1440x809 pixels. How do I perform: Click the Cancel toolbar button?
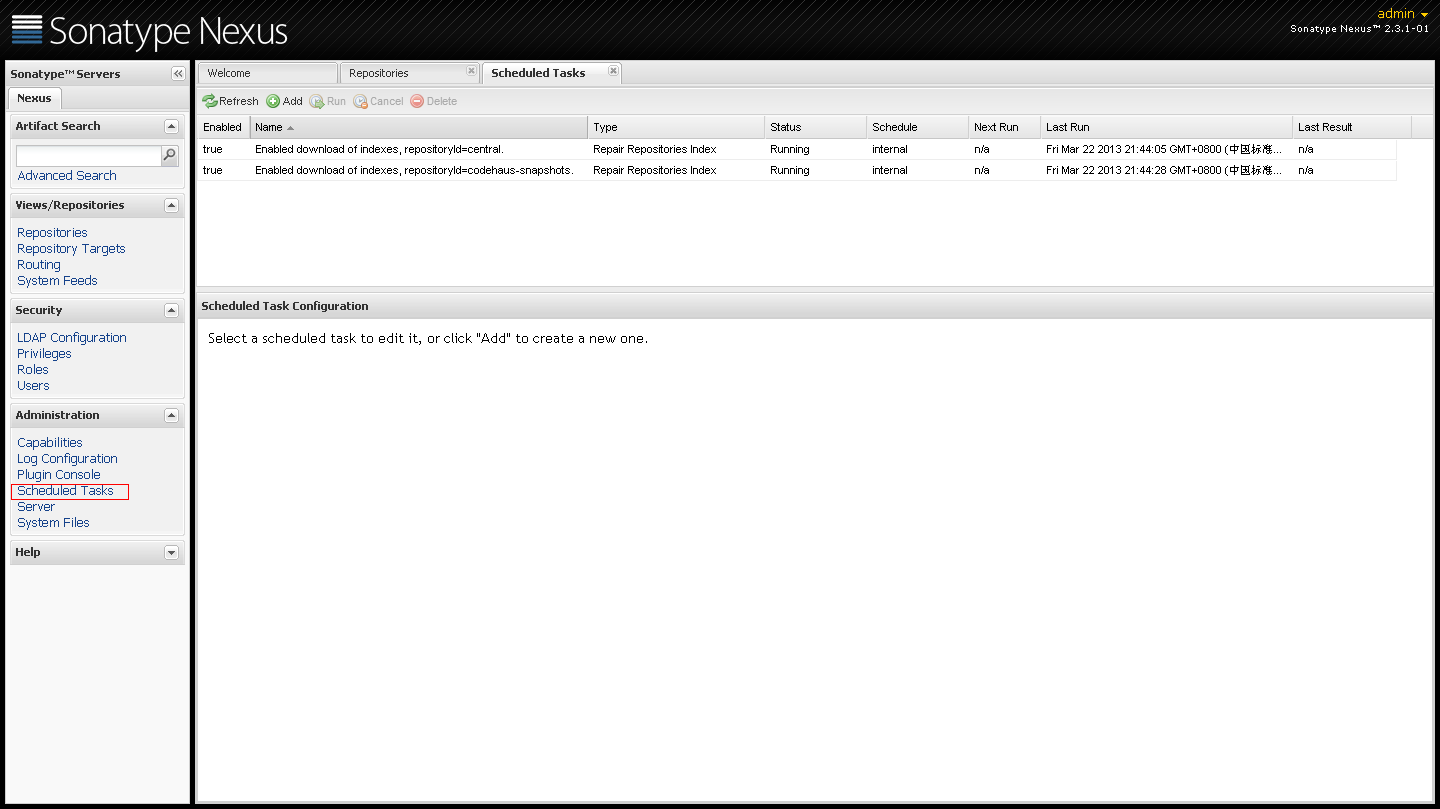click(378, 101)
